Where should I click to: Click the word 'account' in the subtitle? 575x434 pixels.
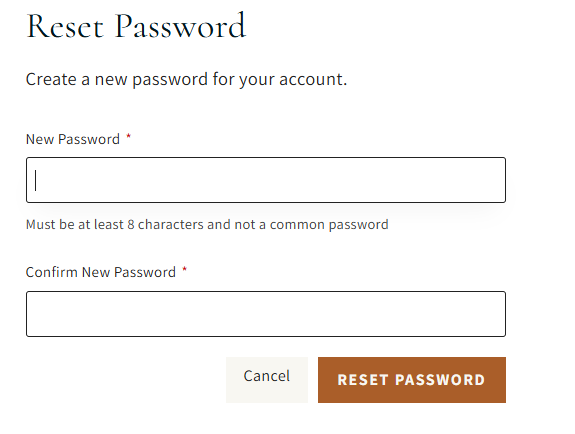(x=311, y=79)
